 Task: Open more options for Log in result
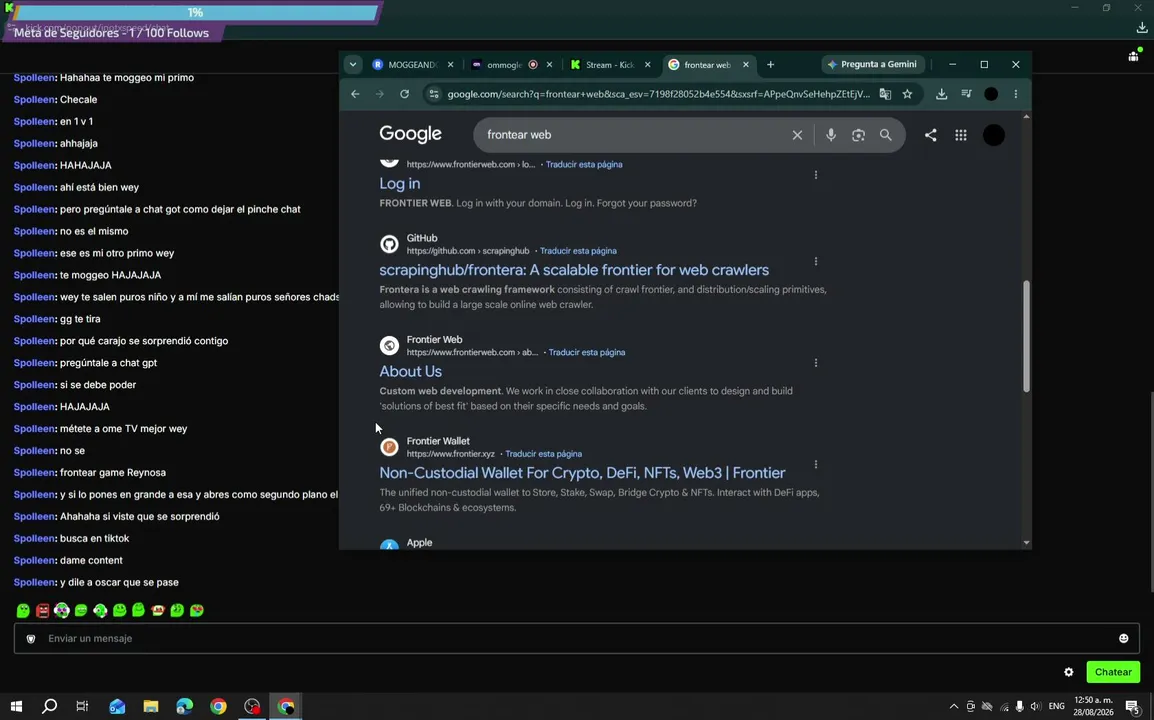click(x=815, y=175)
